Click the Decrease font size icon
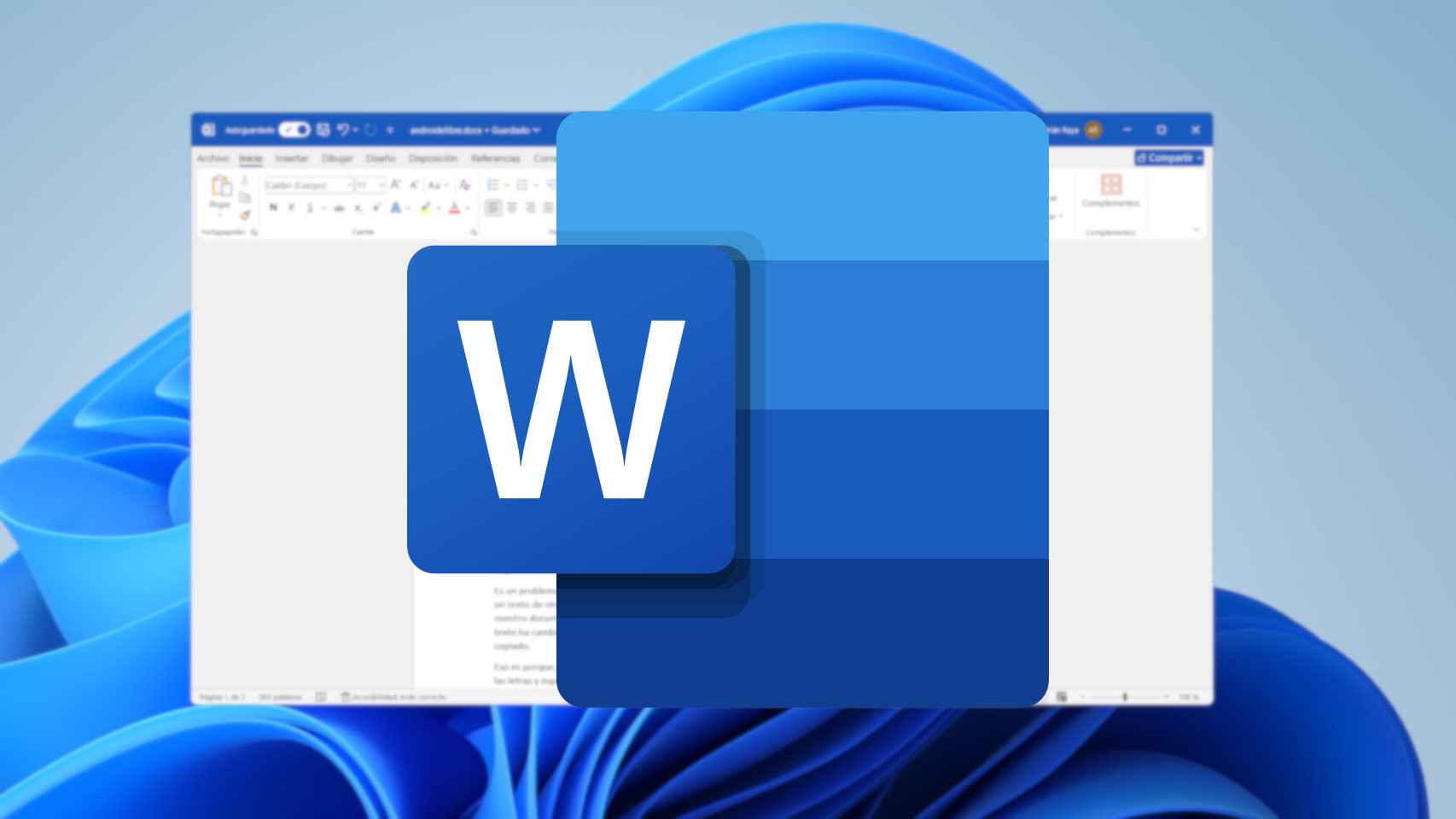The width and height of the screenshot is (1456, 819). 414,185
